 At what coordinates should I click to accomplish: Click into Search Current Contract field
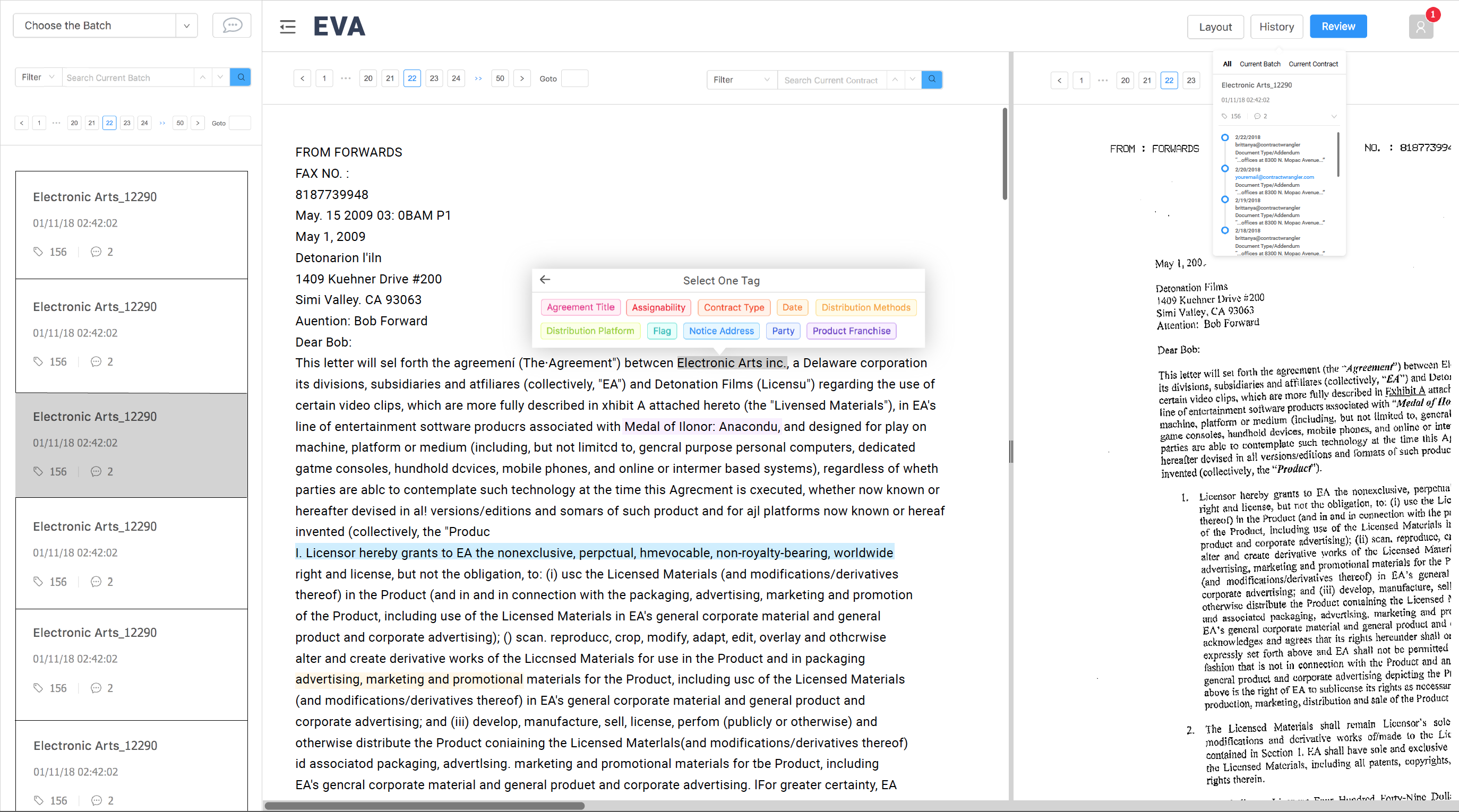(x=831, y=80)
